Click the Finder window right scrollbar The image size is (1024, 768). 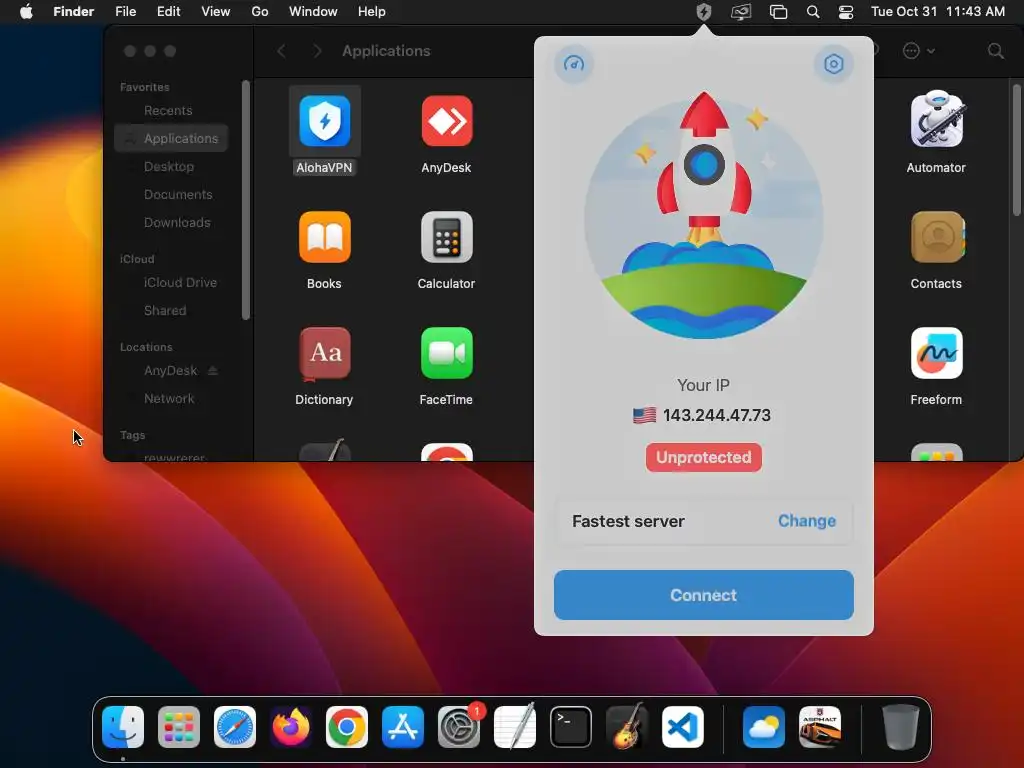coord(1016,150)
